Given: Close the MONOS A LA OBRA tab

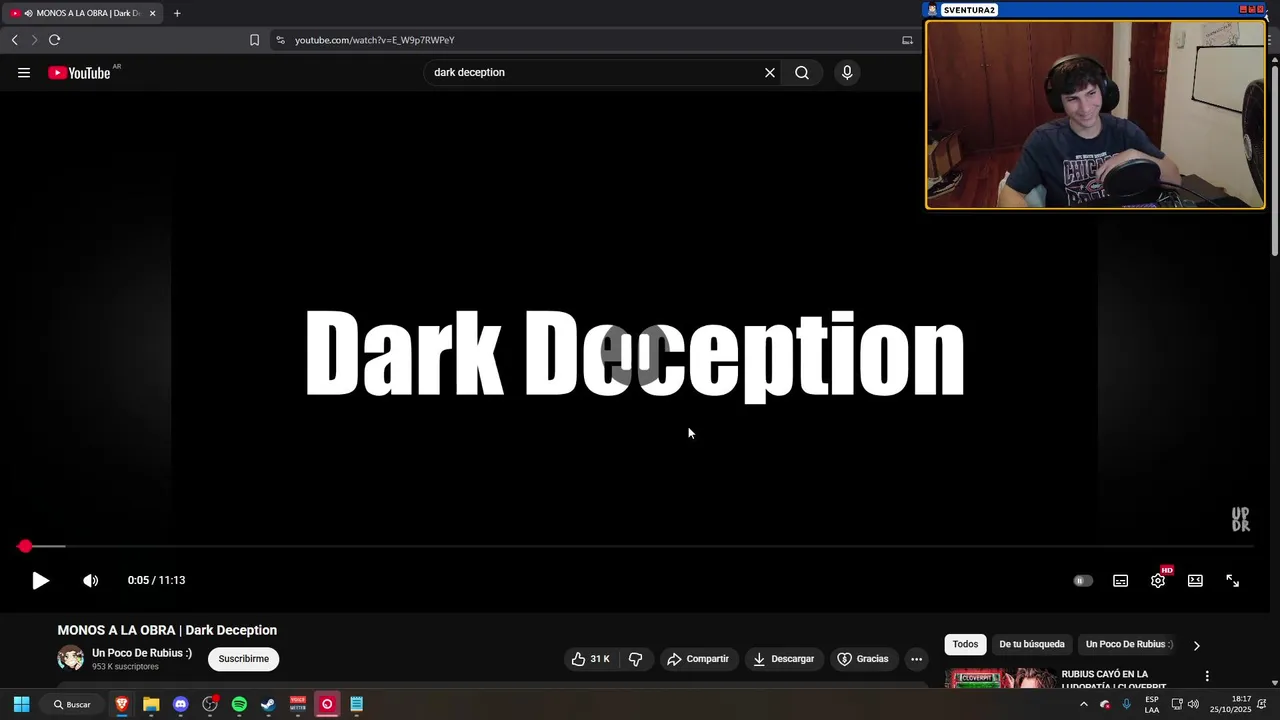Looking at the screenshot, I should pyautogui.click(x=152, y=13).
